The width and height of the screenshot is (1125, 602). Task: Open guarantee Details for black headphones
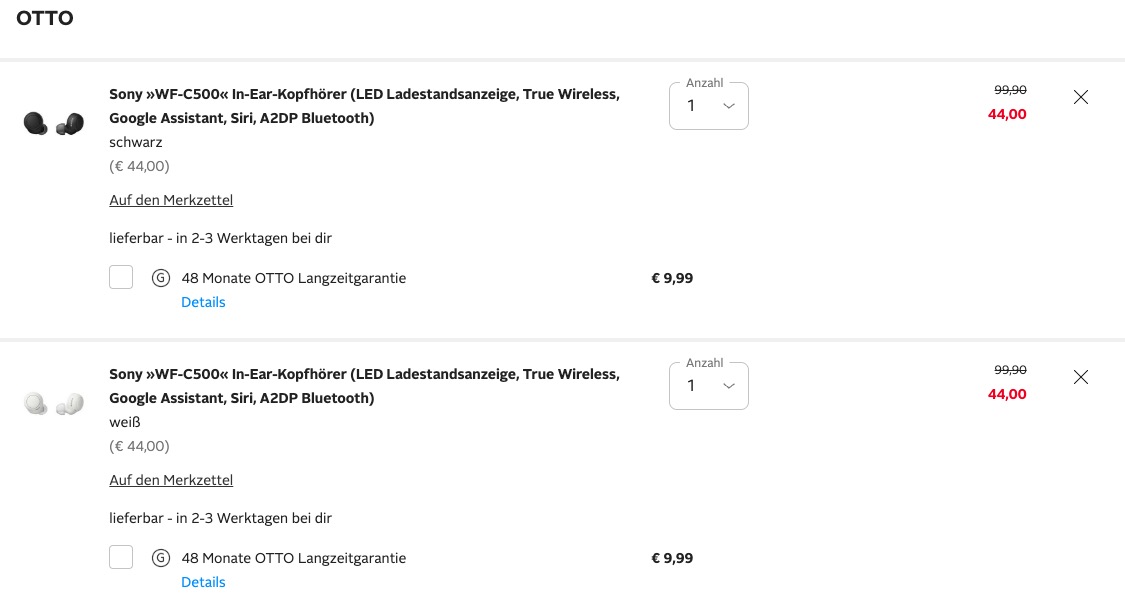click(203, 302)
